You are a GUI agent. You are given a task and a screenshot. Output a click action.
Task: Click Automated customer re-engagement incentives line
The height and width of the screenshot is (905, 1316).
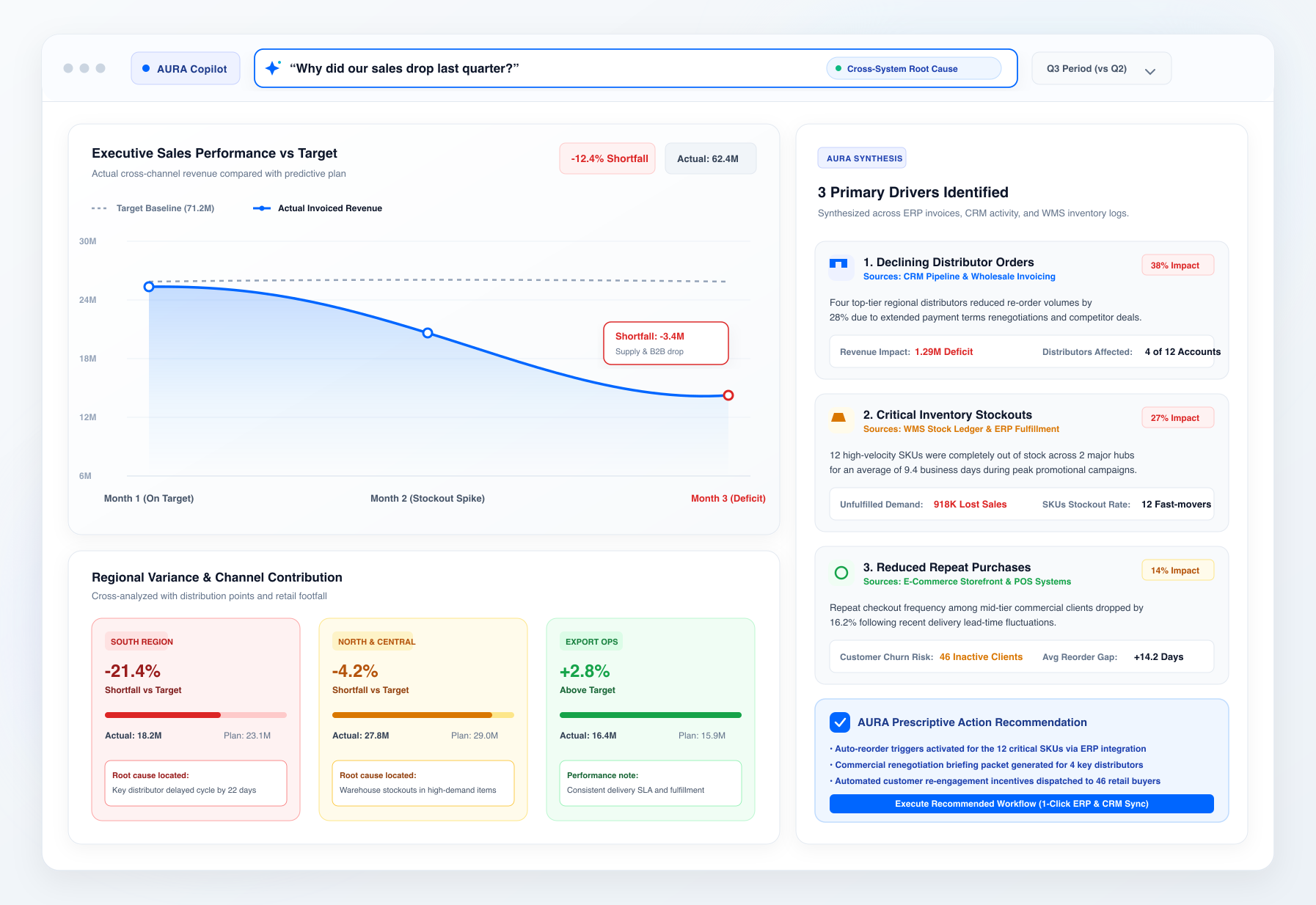pyautogui.click(x=995, y=781)
